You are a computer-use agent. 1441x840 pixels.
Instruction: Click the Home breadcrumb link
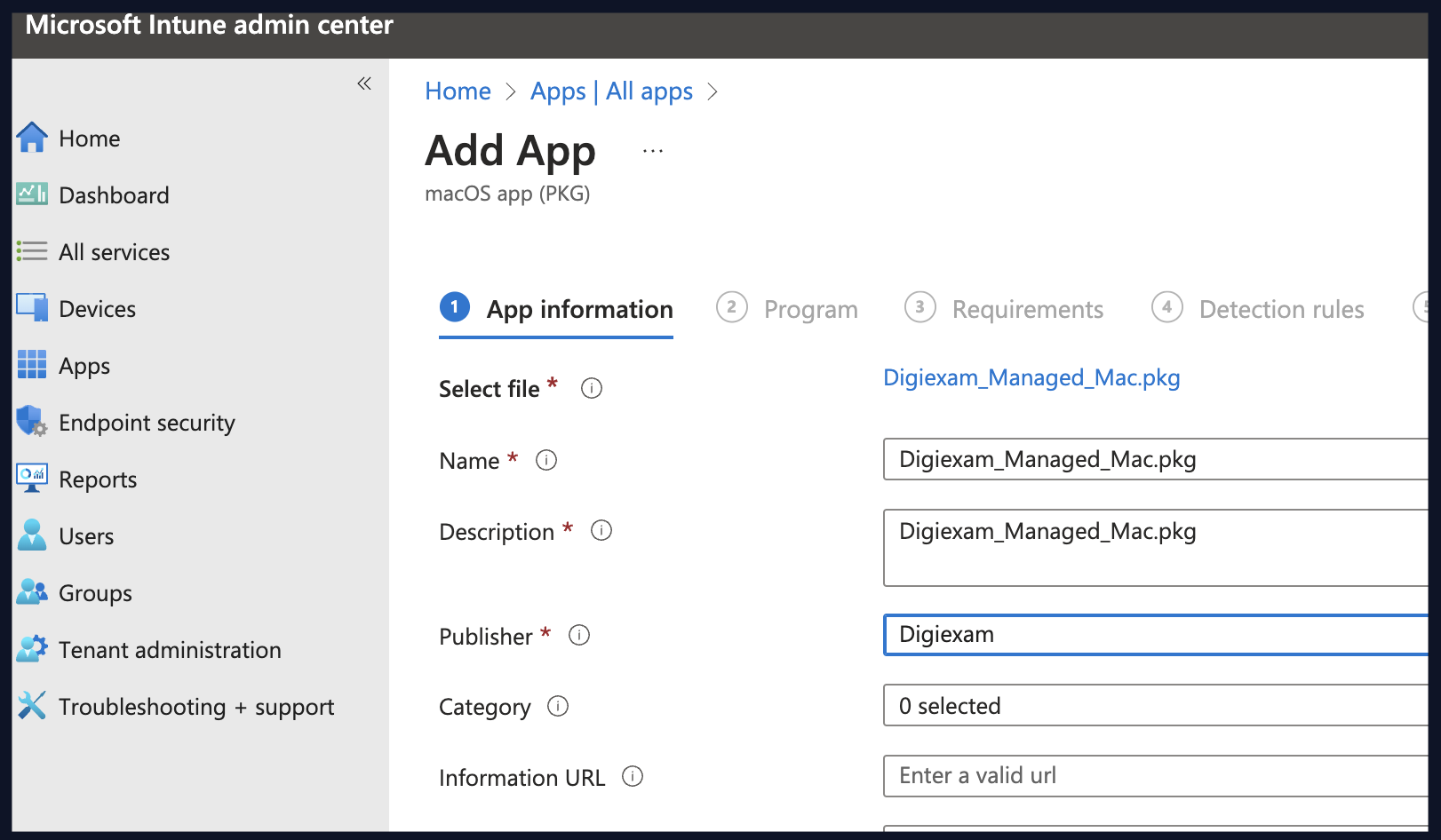tap(458, 91)
